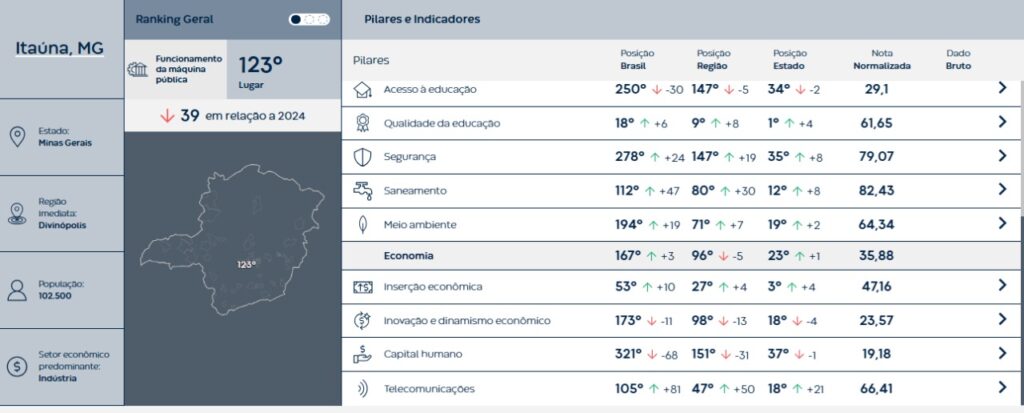The width and height of the screenshot is (1024, 413).
Task: Click the Saneamento faucet icon
Action: (x=361, y=190)
